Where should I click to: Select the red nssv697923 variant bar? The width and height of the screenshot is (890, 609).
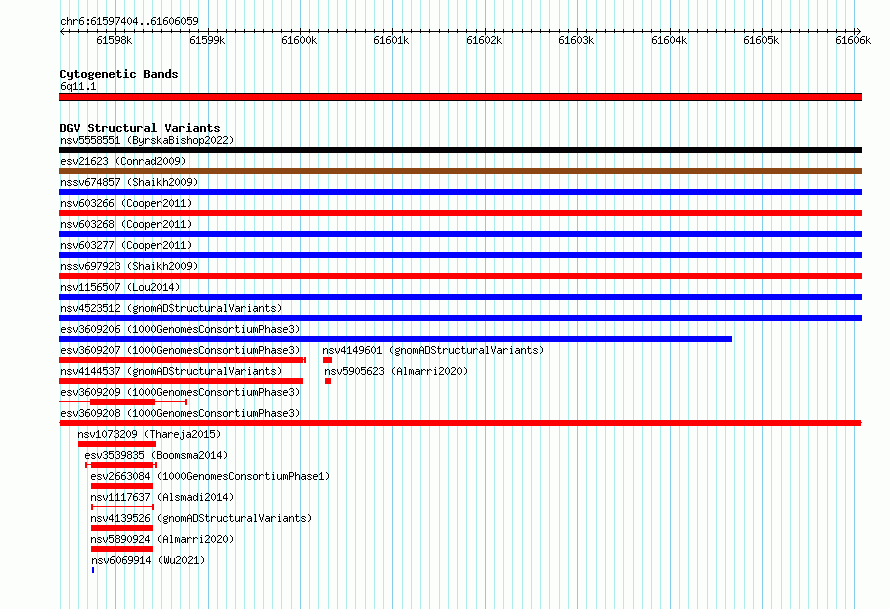[460, 276]
